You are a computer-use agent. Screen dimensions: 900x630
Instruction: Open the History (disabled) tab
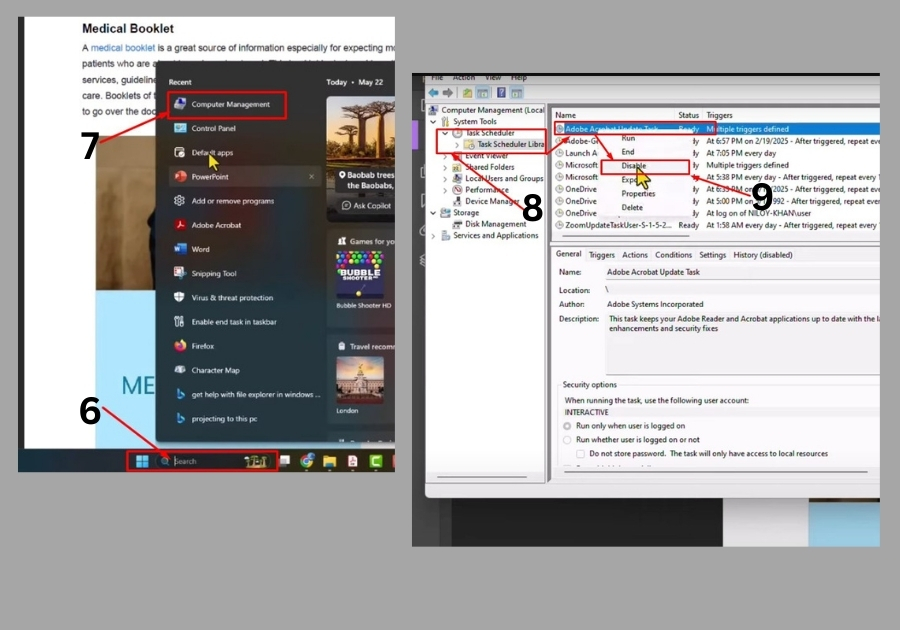763,255
